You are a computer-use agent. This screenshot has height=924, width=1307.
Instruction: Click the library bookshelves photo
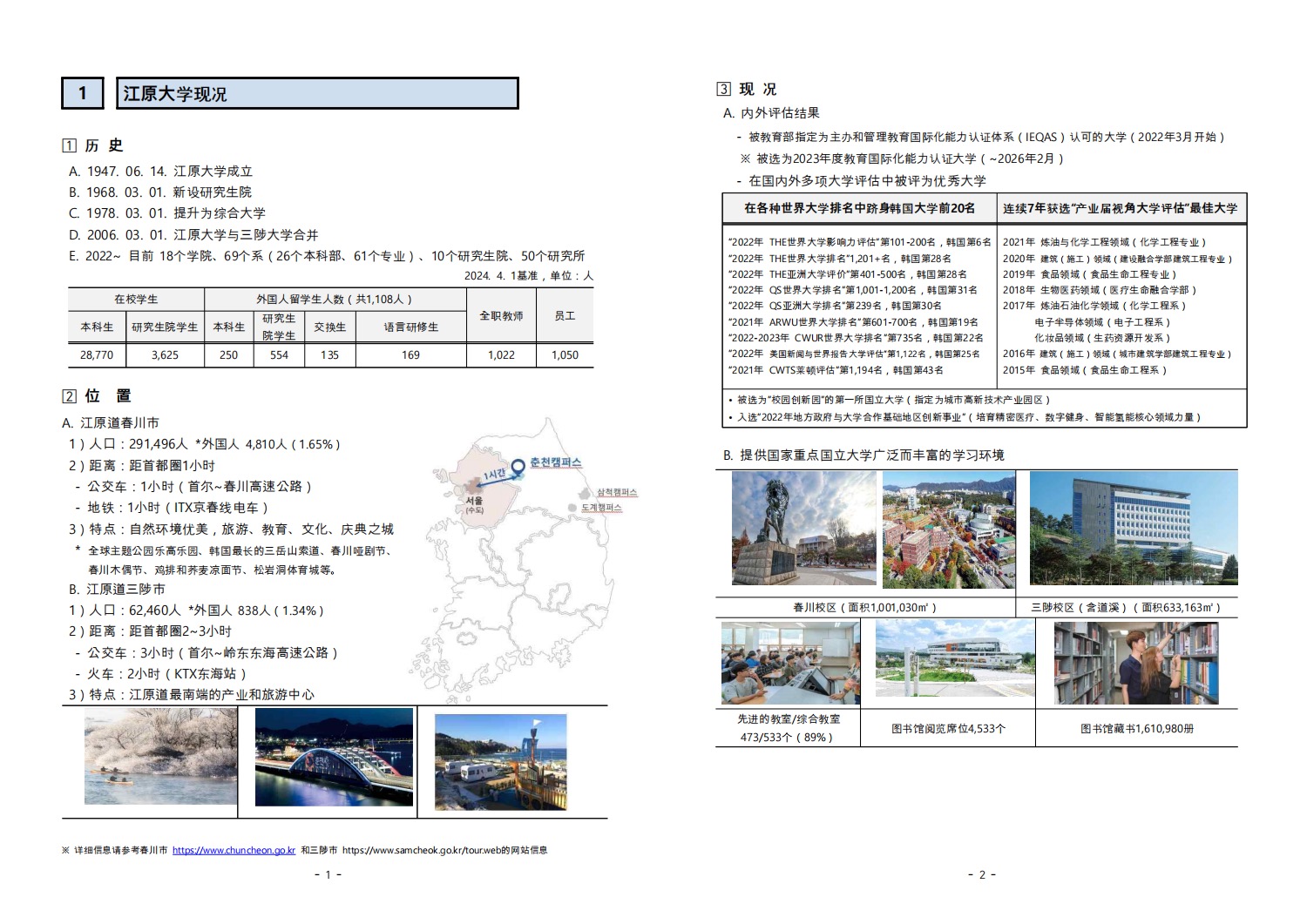point(1135,664)
